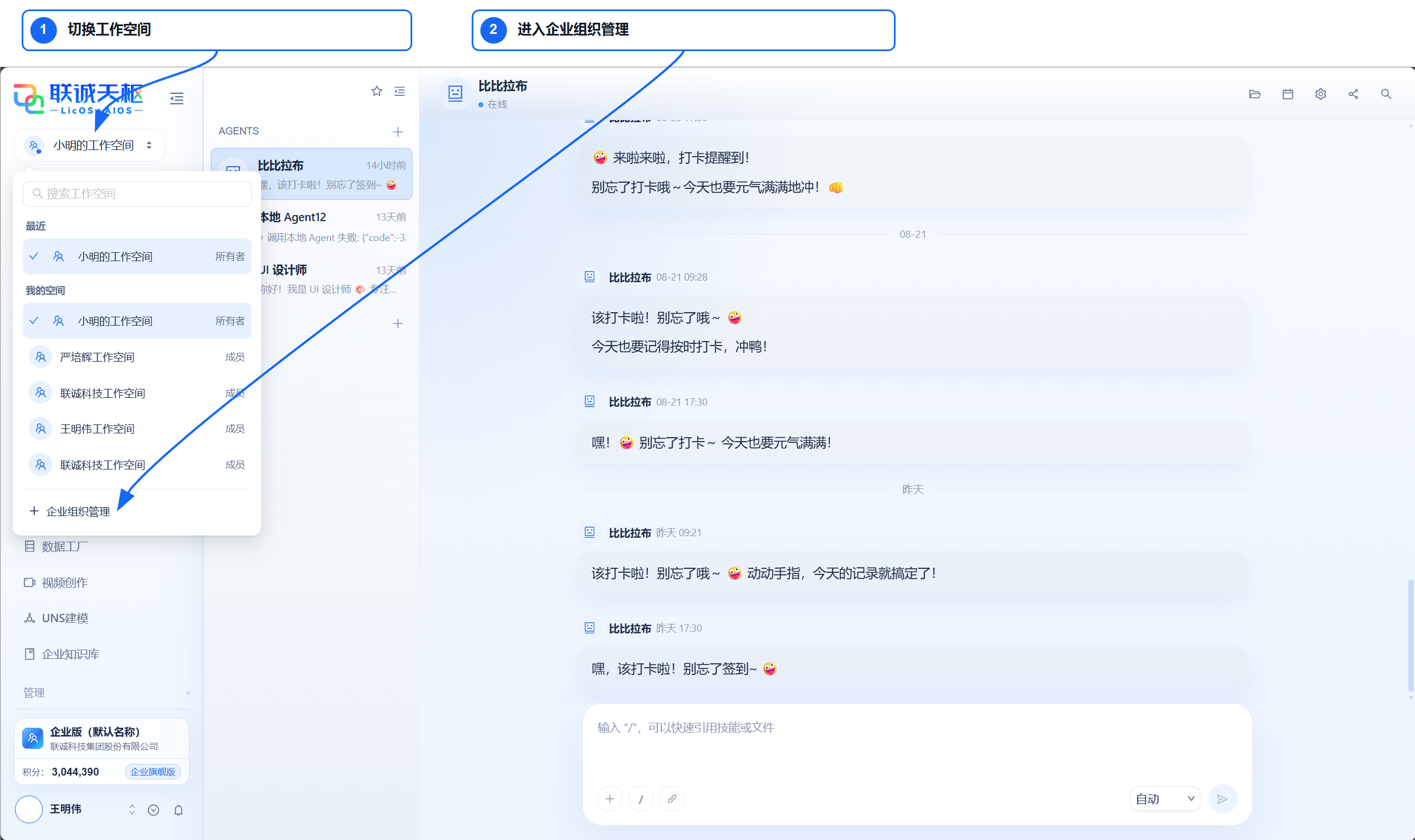Open the 自动 model dropdown
This screenshot has width=1415, height=840.
click(1165, 799)
